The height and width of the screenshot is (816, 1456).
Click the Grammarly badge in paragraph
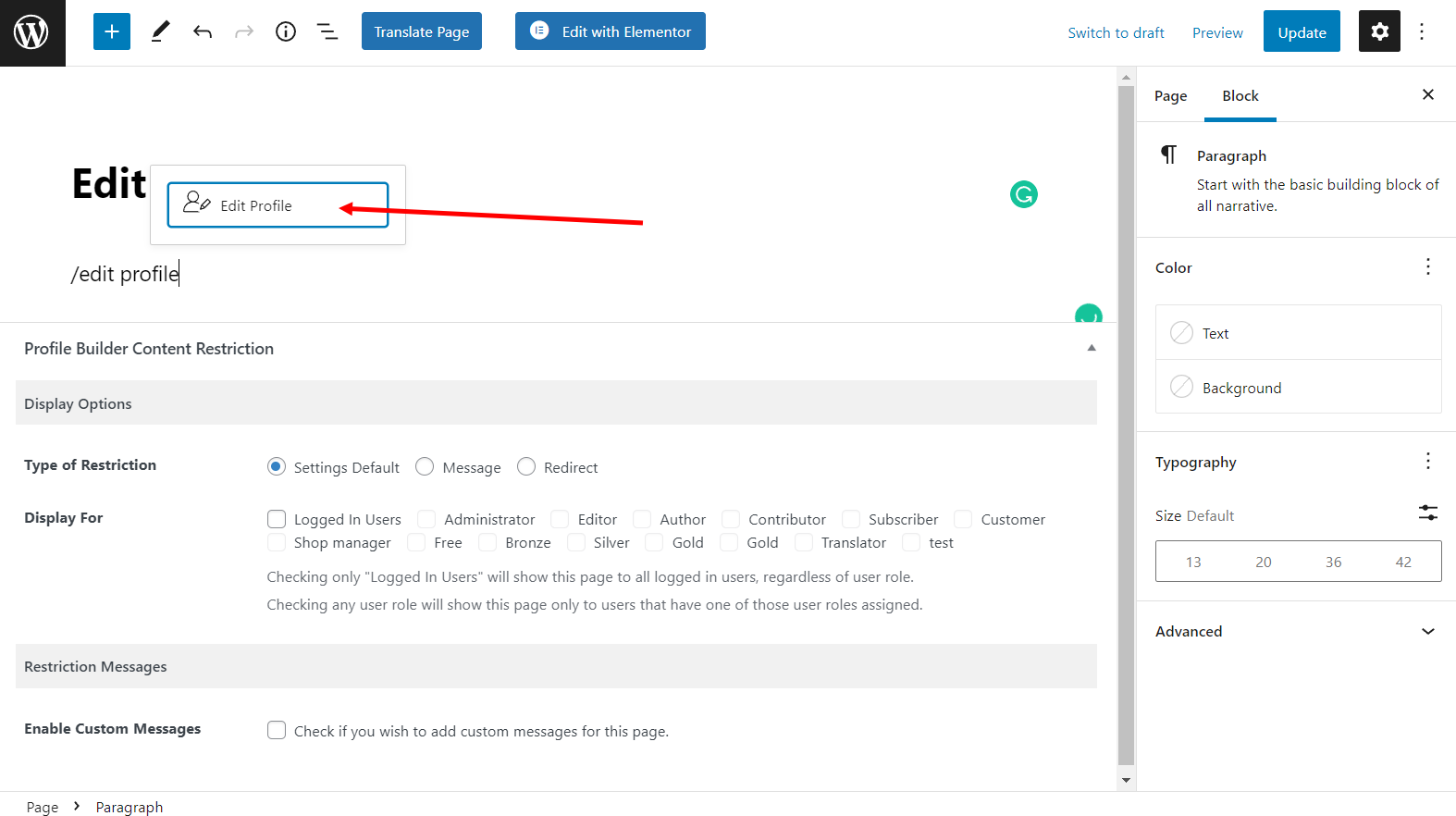(x=1089, y=314)
